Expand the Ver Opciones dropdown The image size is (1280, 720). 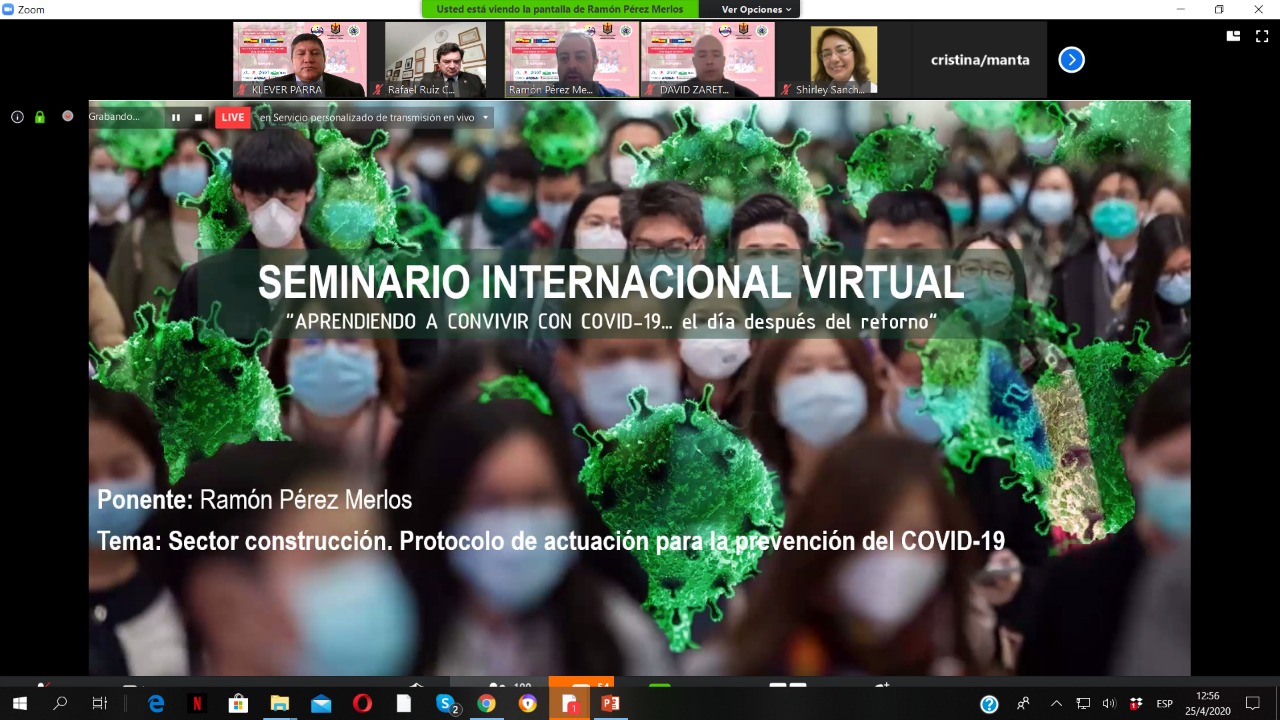(x=756, y=9)
